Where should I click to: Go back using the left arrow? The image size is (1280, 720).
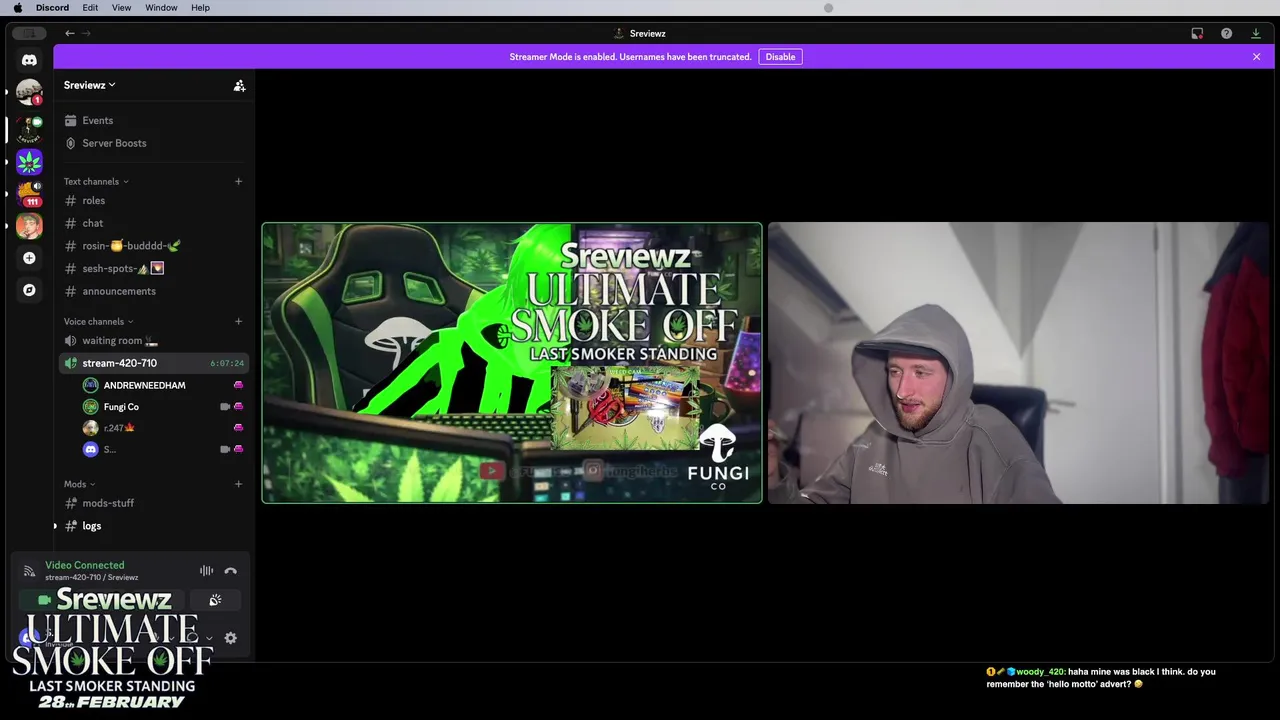[70, 33]
